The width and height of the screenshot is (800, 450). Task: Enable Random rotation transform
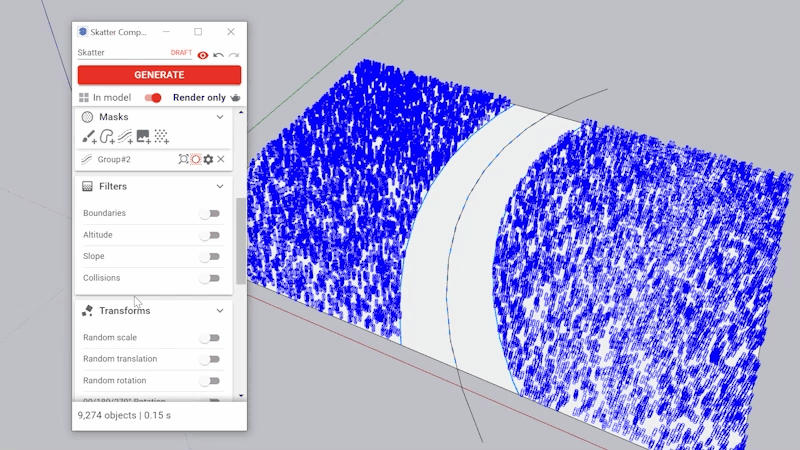209,381
